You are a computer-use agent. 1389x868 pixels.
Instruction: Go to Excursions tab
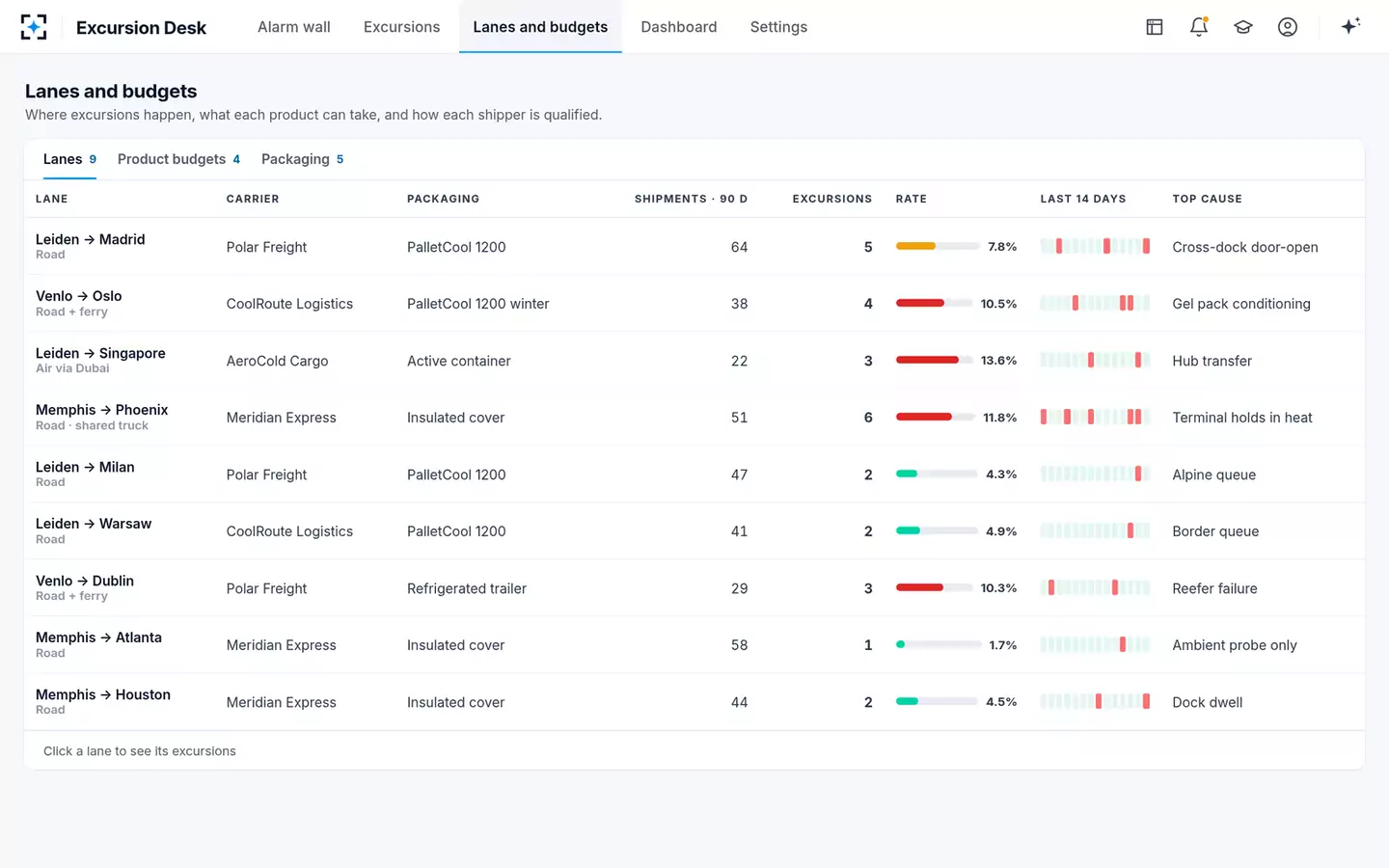[401, 27]
